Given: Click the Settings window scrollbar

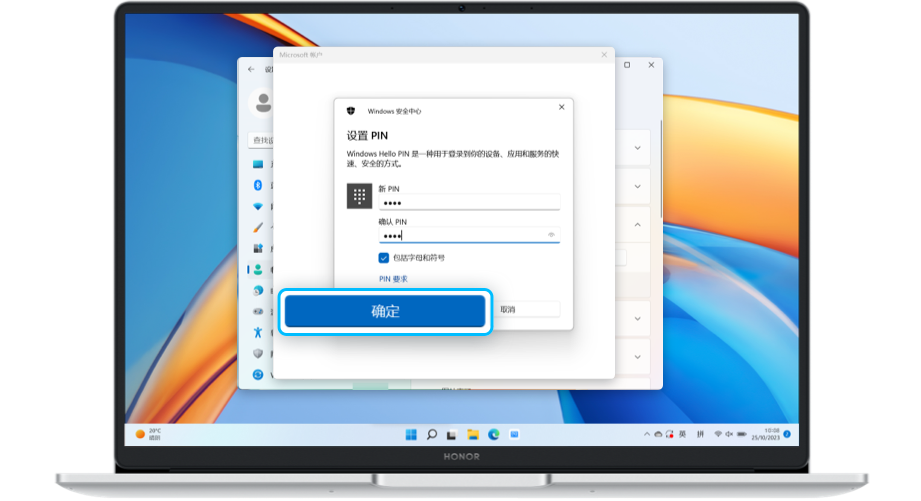Looking at the screenshot, I should click(661, 169).
